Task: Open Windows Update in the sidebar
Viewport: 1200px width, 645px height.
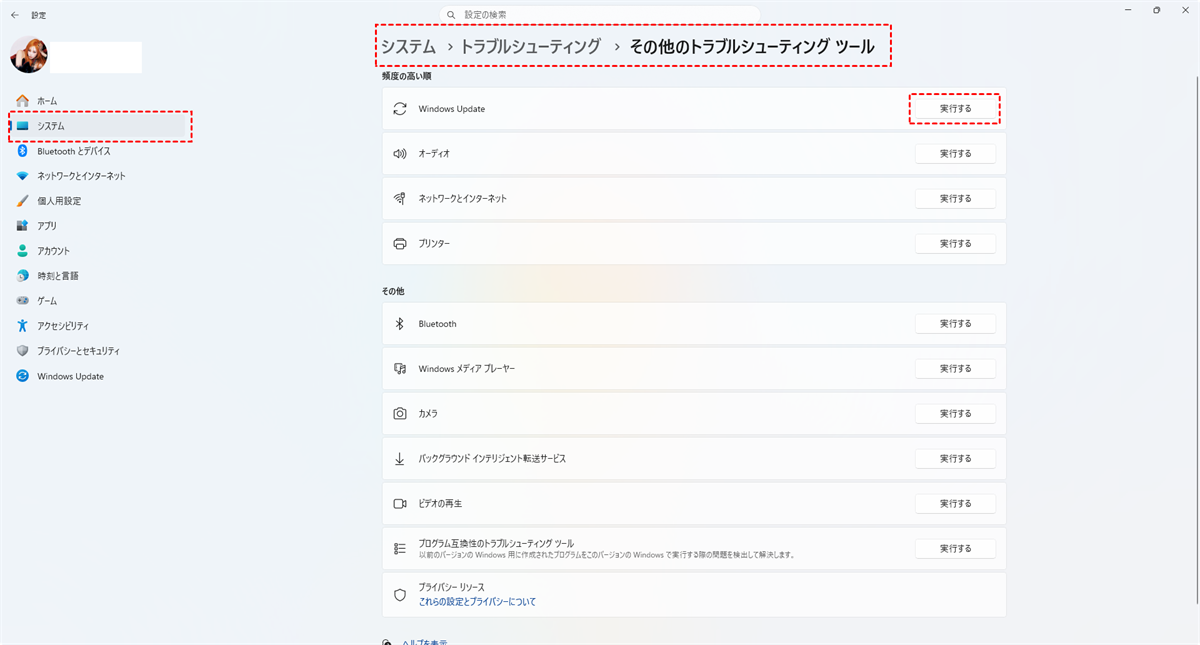Action: tap(70, 376)
